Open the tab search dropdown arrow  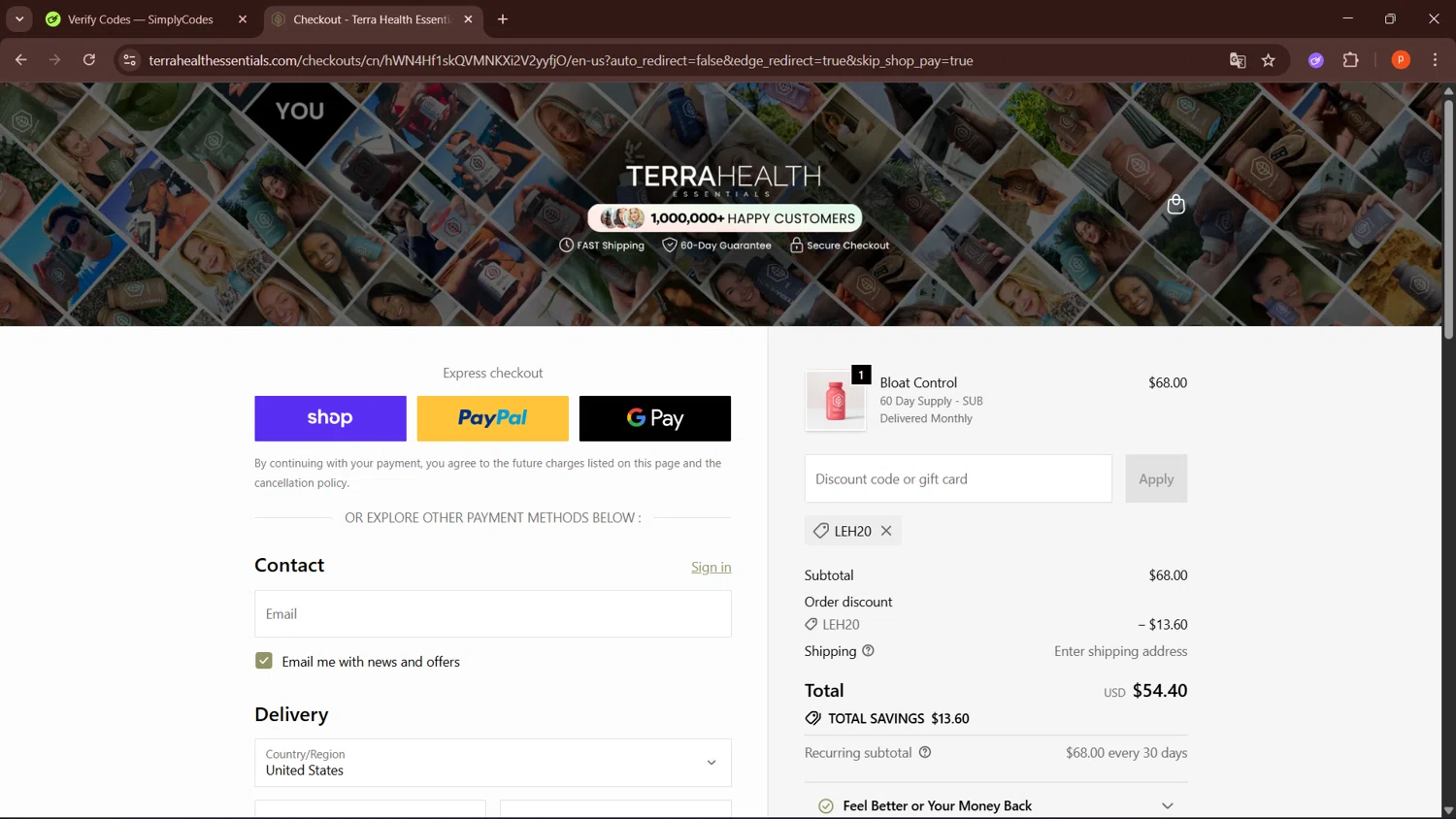19,19
